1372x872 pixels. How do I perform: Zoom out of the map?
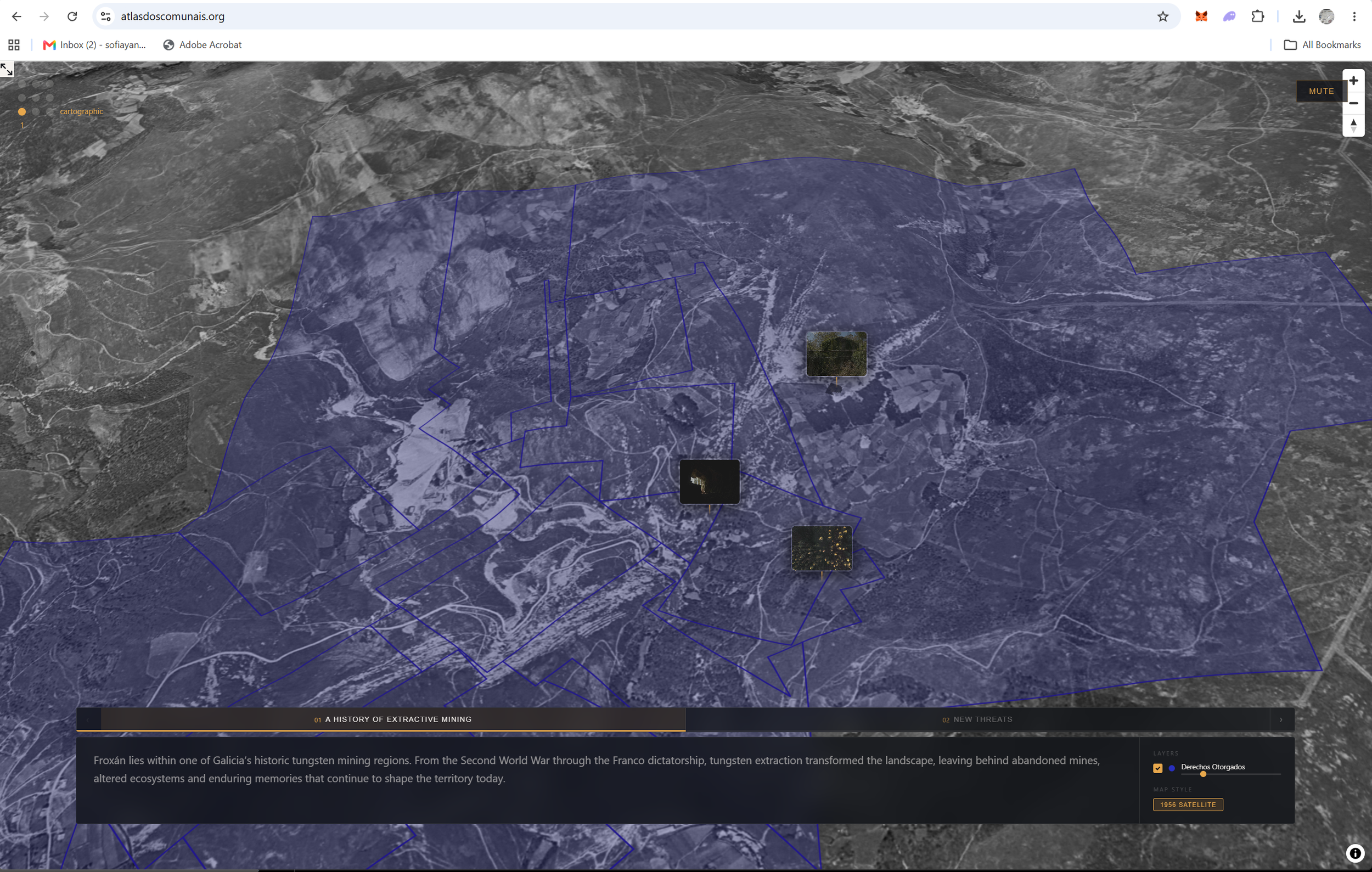(1353, 103)
